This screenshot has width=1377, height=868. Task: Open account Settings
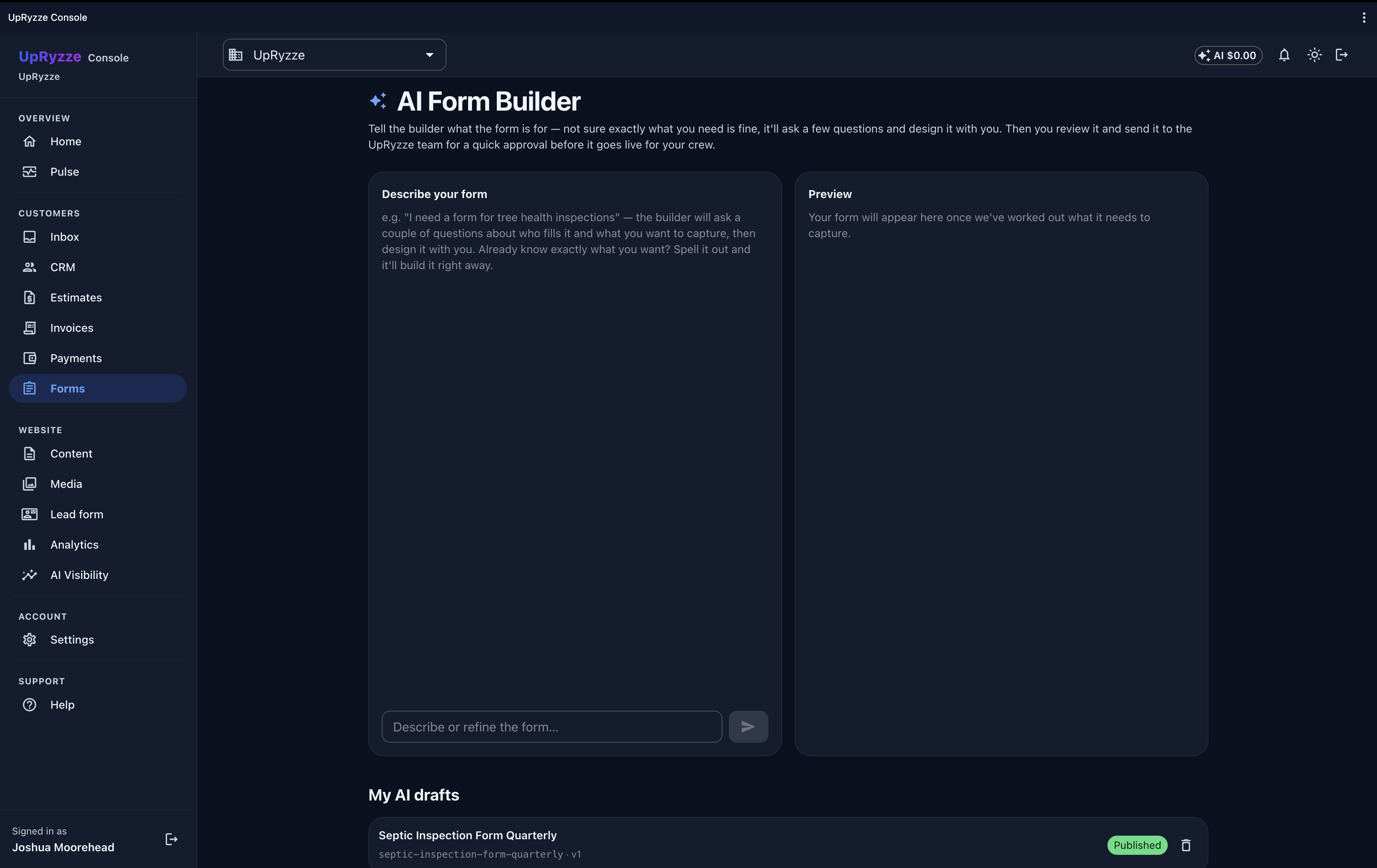[x=98, y=639]
